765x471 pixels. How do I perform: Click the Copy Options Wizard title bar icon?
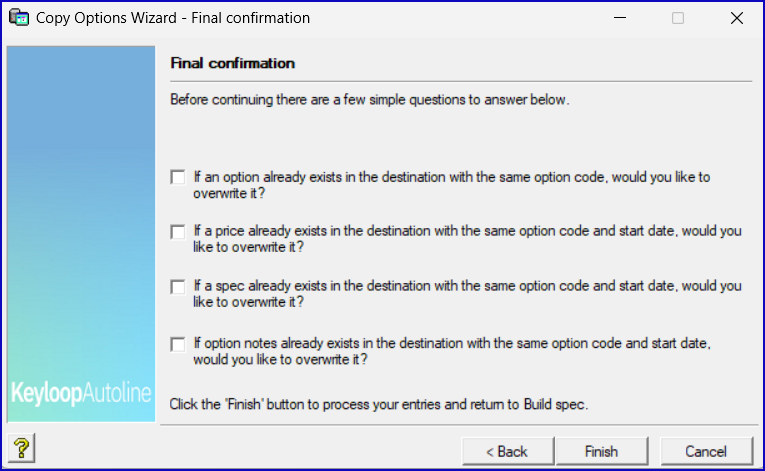coord(17,18)
